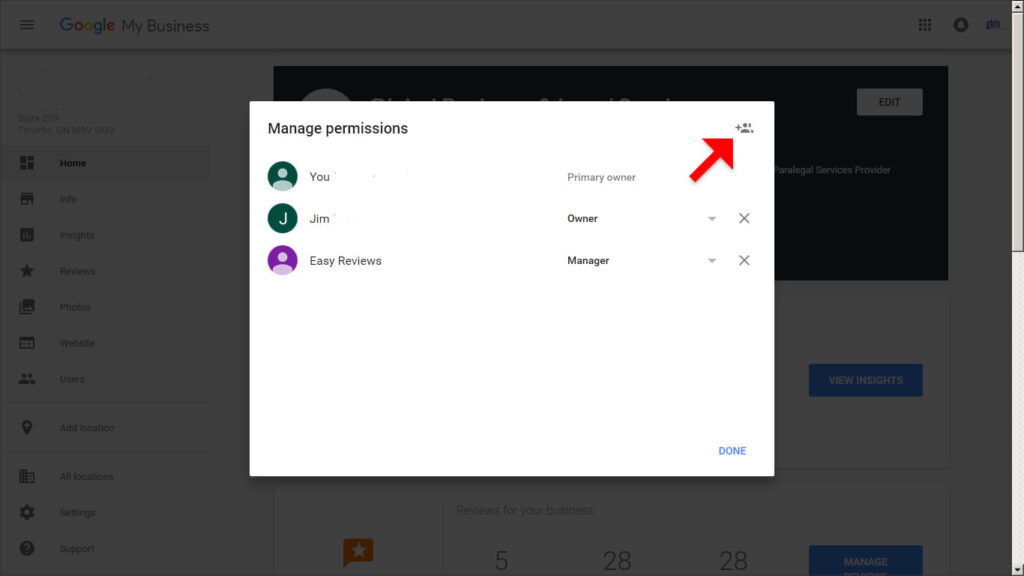Click the vertical scrollbar thumb
Image resolution: width=1024 pixels, height=576 pixels.
click(1017, 131)
